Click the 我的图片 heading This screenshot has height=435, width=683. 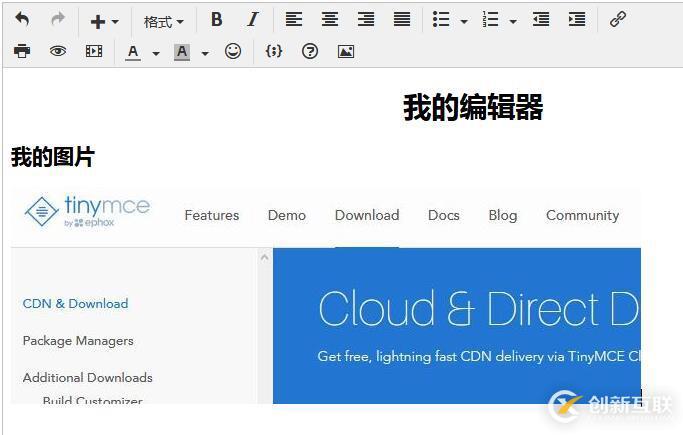53,157
